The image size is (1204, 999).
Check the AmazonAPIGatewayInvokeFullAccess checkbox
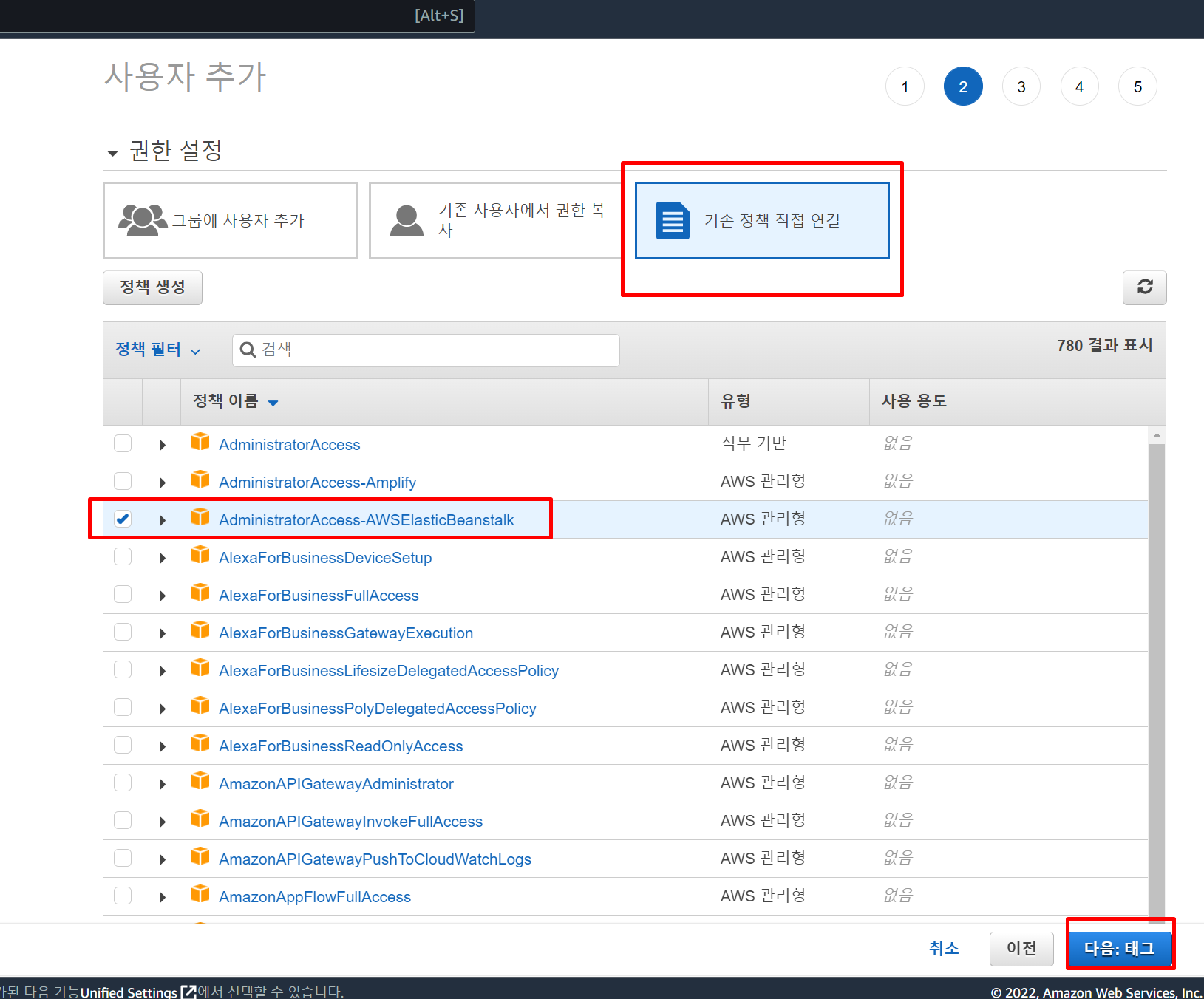click(x=123, y=820)
